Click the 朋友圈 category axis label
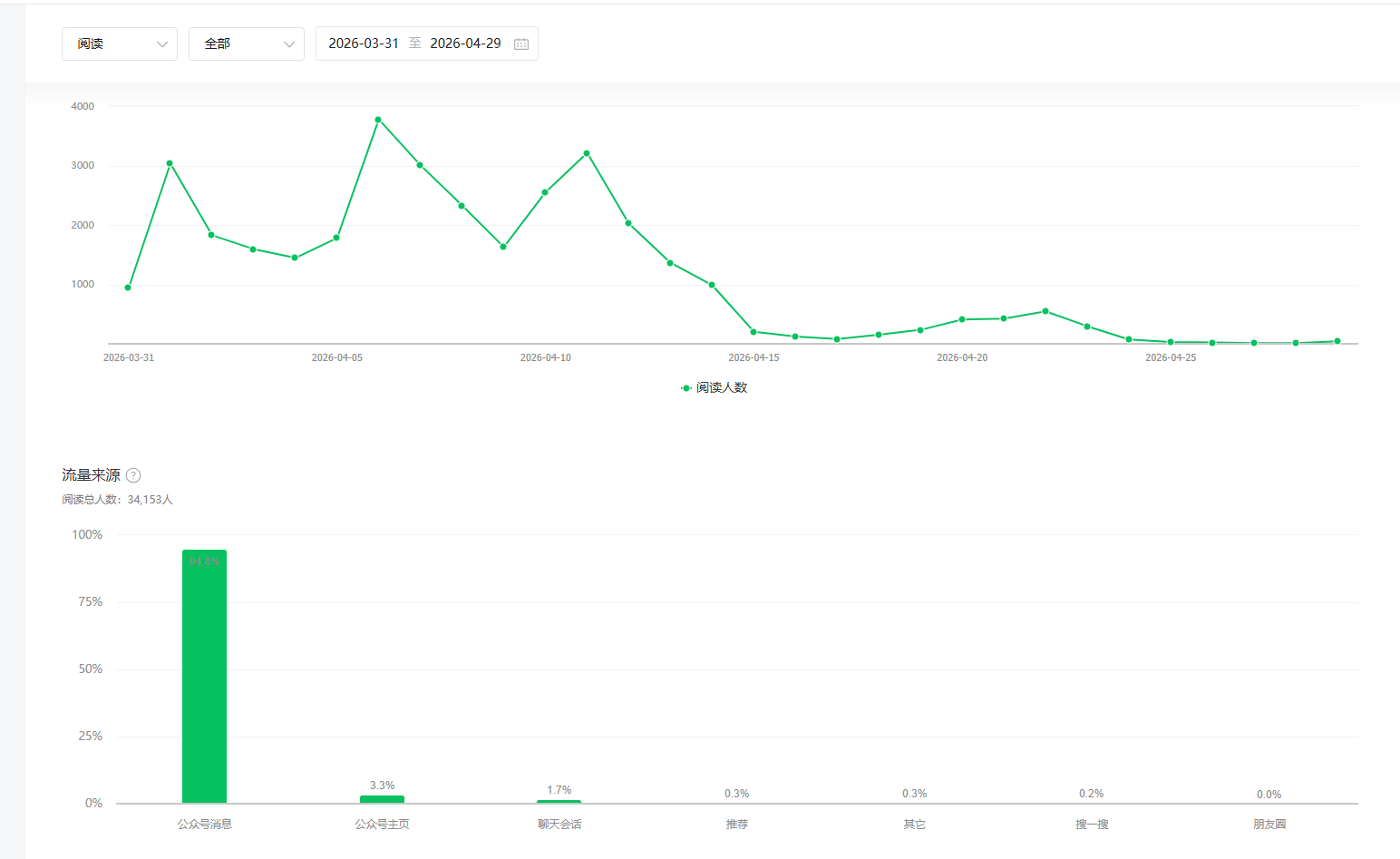 pos(1269,825)
